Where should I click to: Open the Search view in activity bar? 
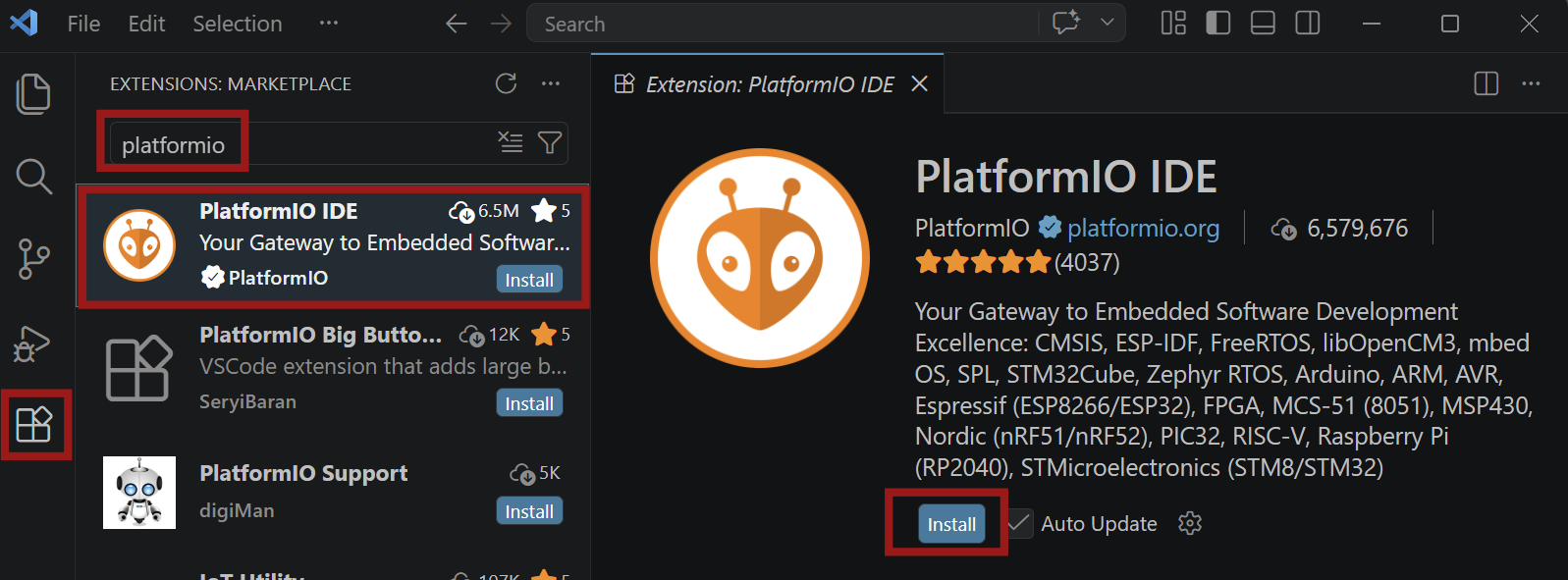(33, 177)
